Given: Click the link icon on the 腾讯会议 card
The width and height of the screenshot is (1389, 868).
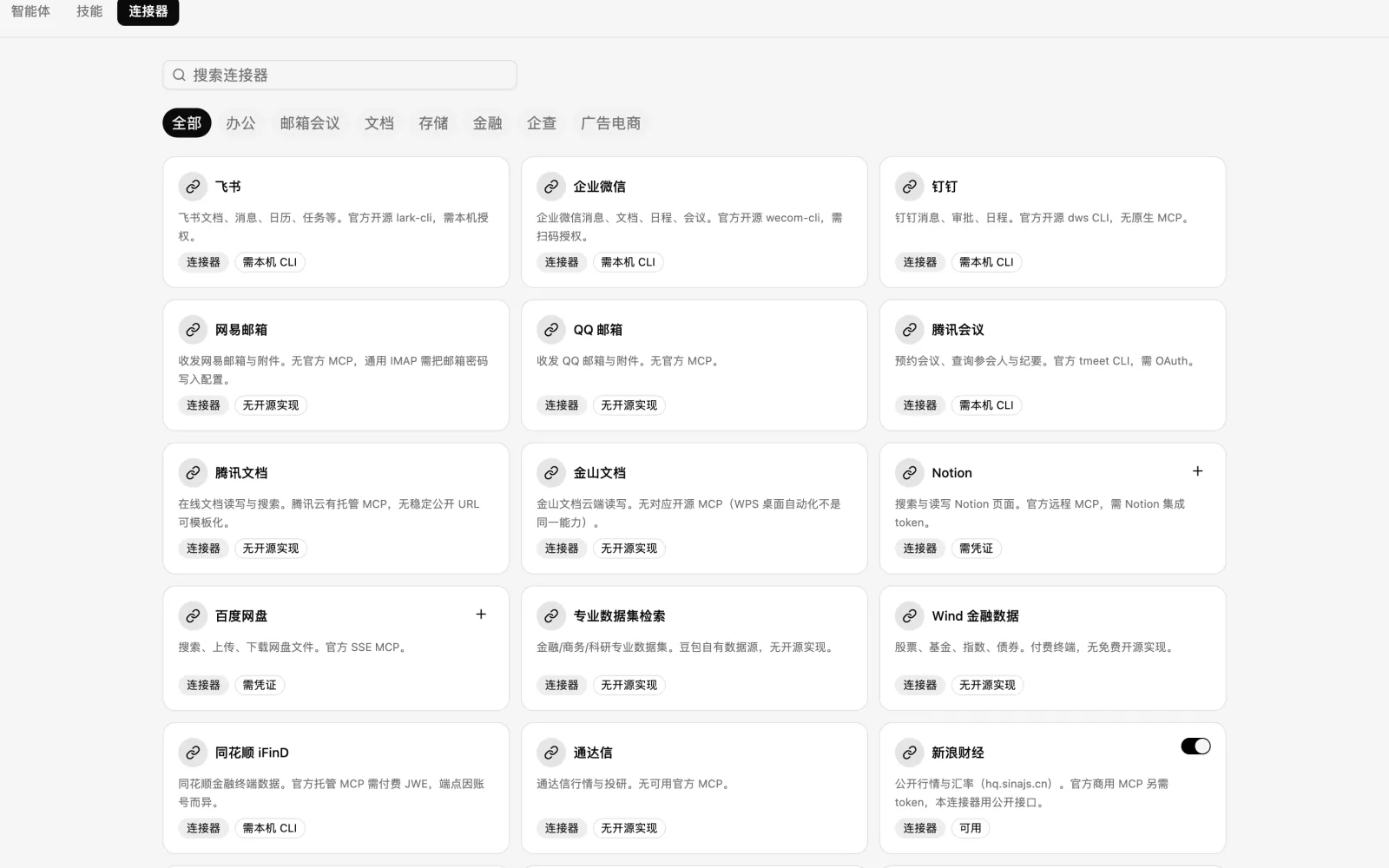Looking at the screenshot, I should click(909, 330).
